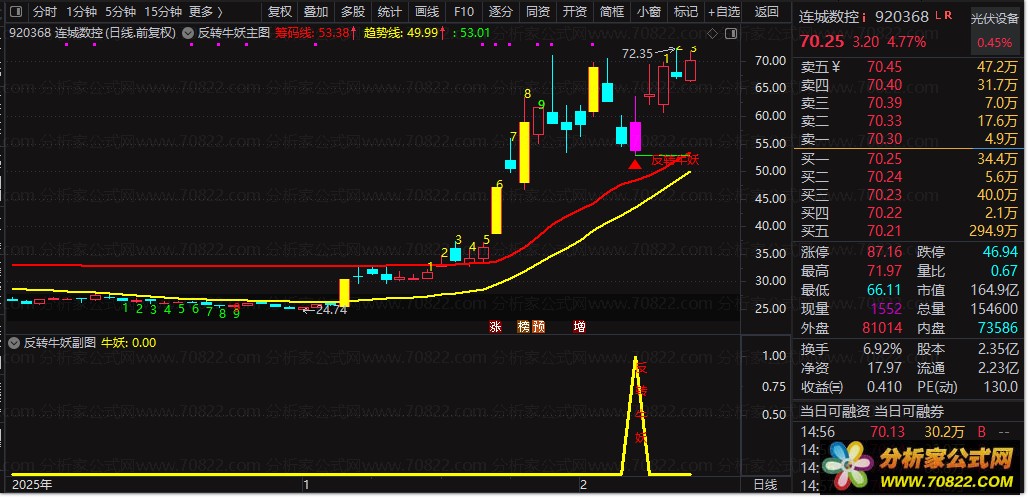Switch to 15分钟 chart period
Image resolution: width=1030 pixels, height=498 pixels.
(162, 11)
